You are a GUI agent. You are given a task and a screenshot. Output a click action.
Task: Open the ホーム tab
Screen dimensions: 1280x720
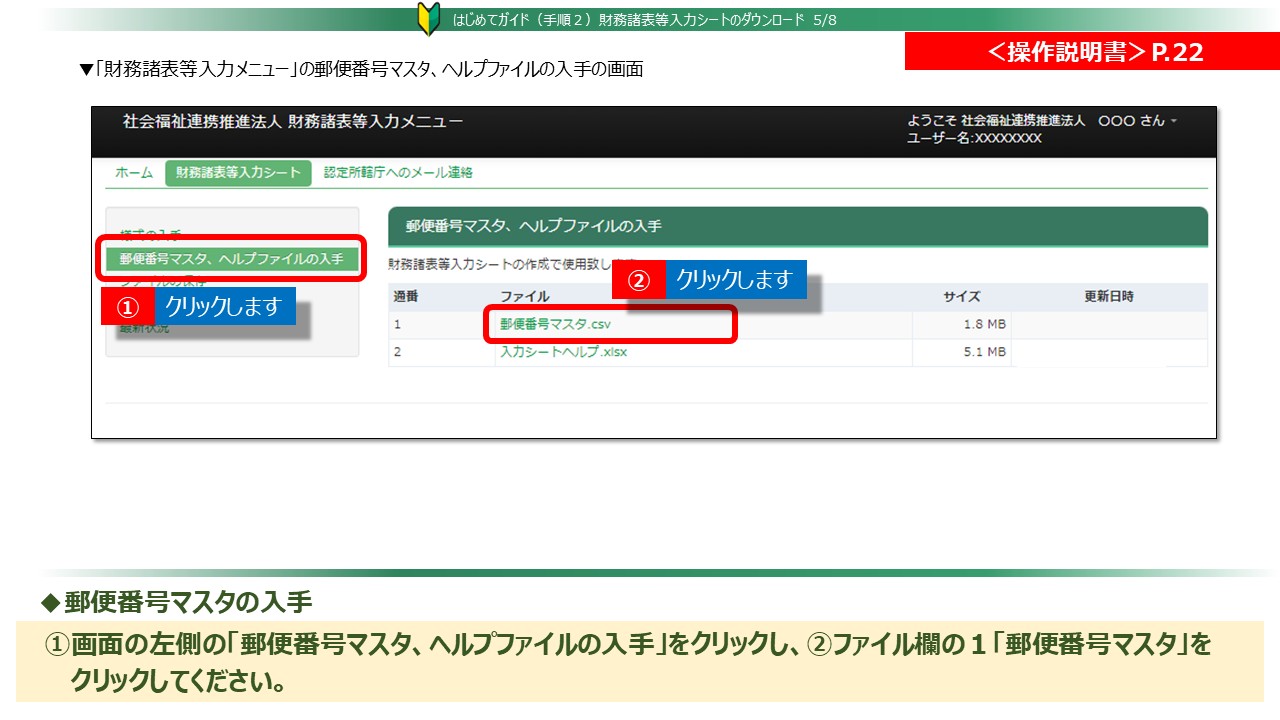[134, 173]
